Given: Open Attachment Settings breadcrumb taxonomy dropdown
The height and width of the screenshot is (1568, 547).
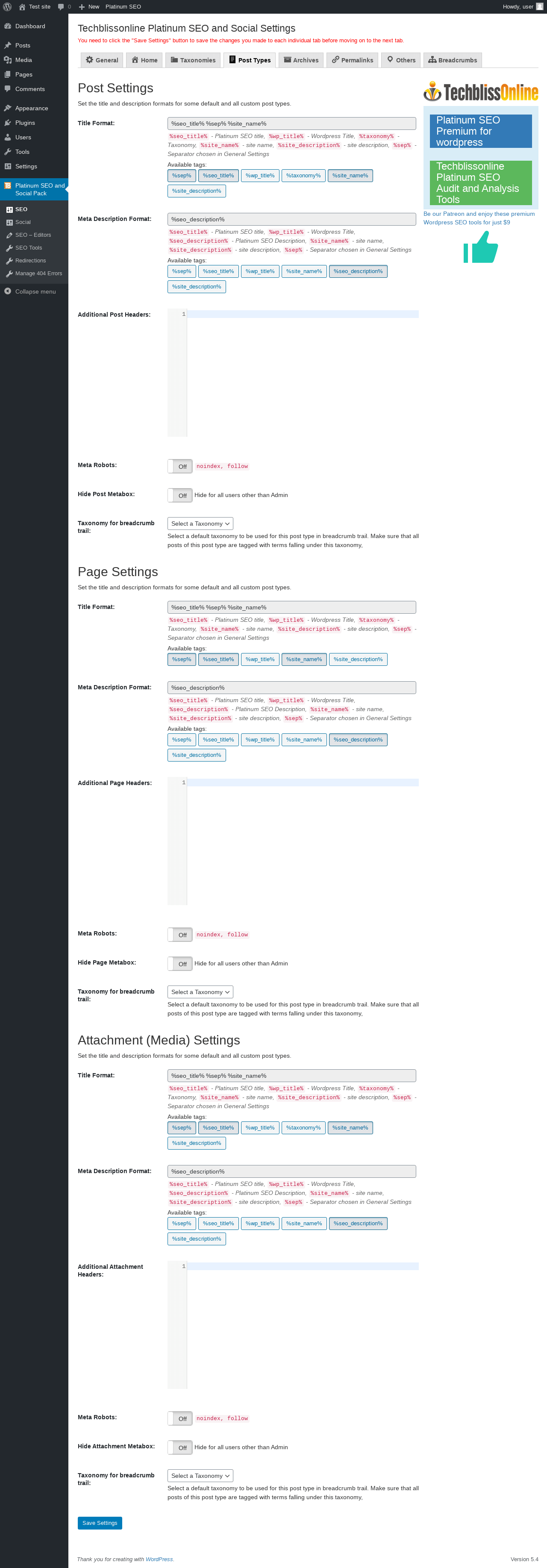Looking at the screenshot, I should pos(200,1476).
